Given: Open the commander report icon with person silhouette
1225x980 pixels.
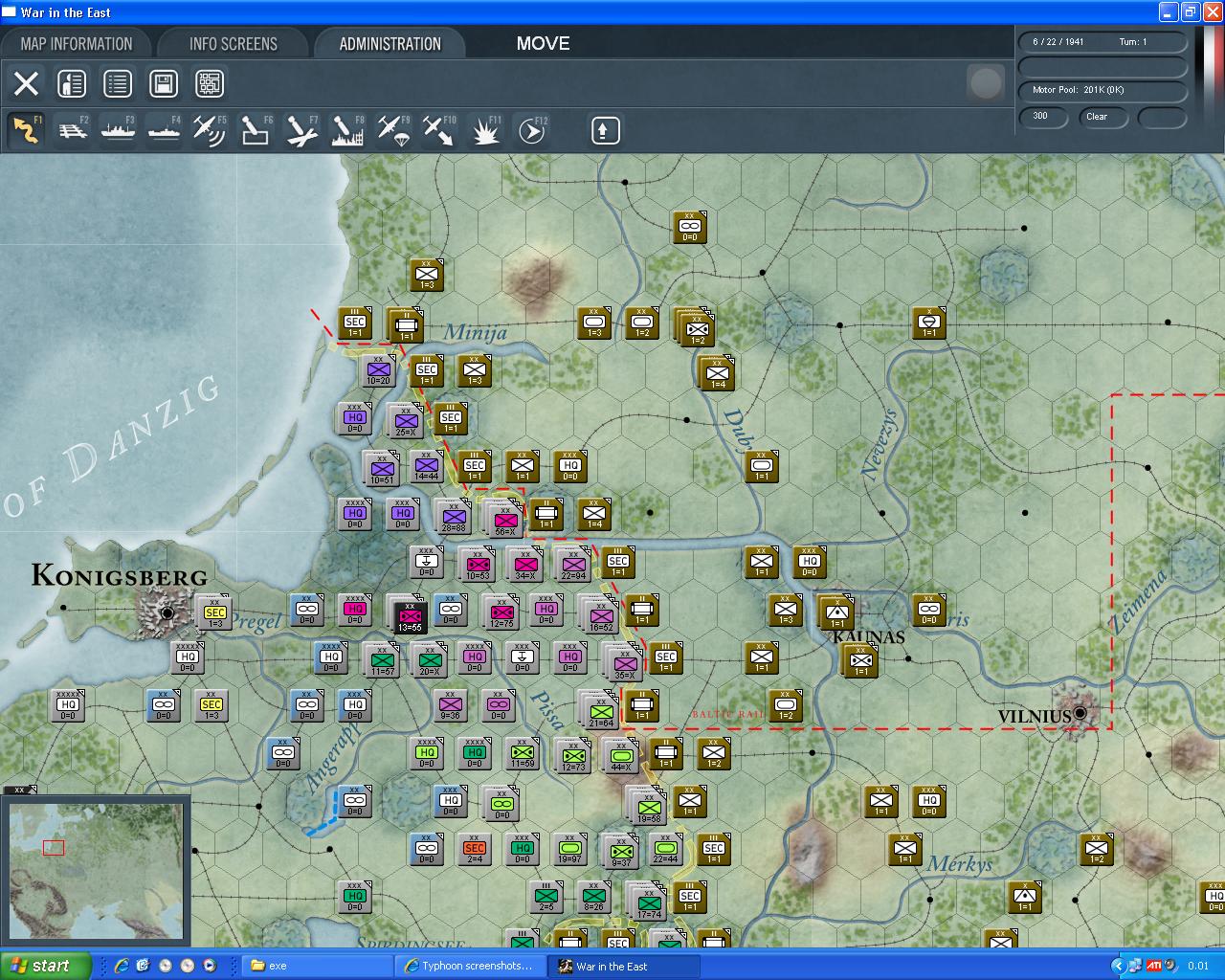Looking at the screenshot, I should (72, 83).
